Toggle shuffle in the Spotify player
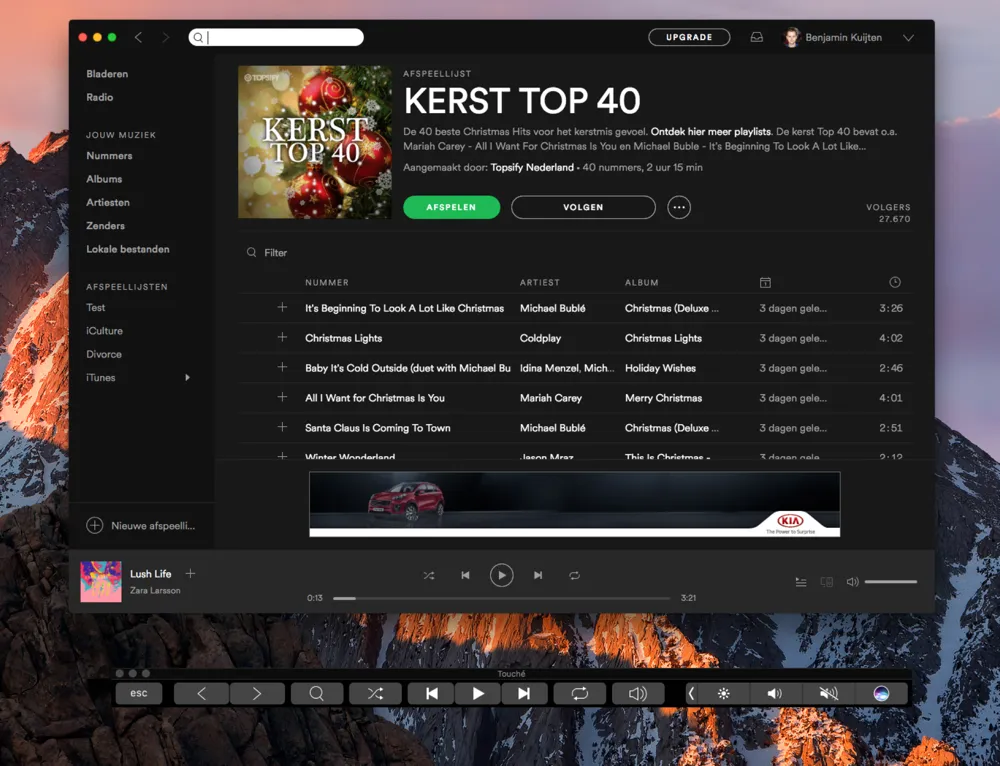This screenshot has width=1000, height=766. tap(429, 575)
